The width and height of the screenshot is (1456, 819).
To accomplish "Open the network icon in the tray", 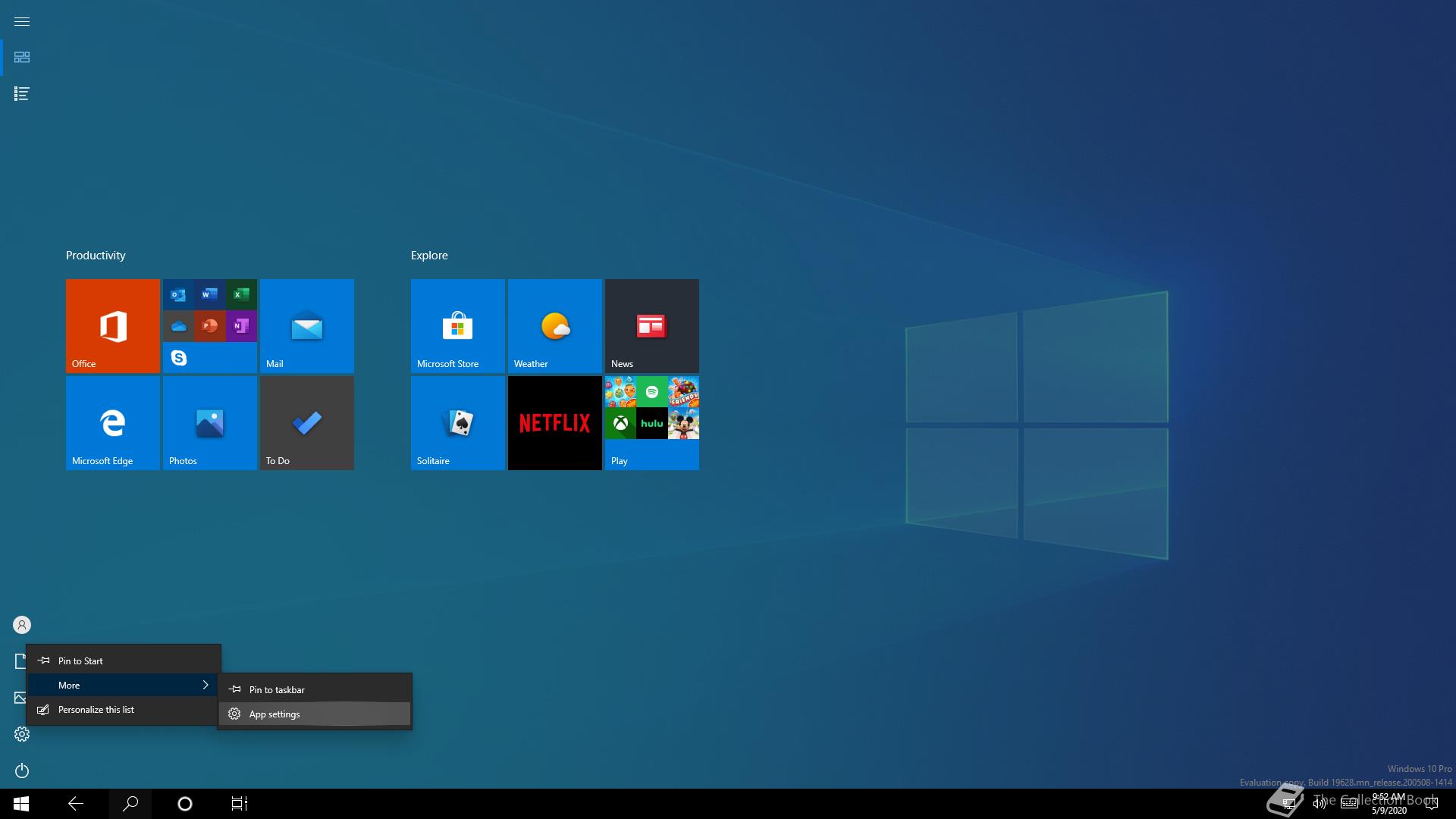I will click(x=1289, y=804).
